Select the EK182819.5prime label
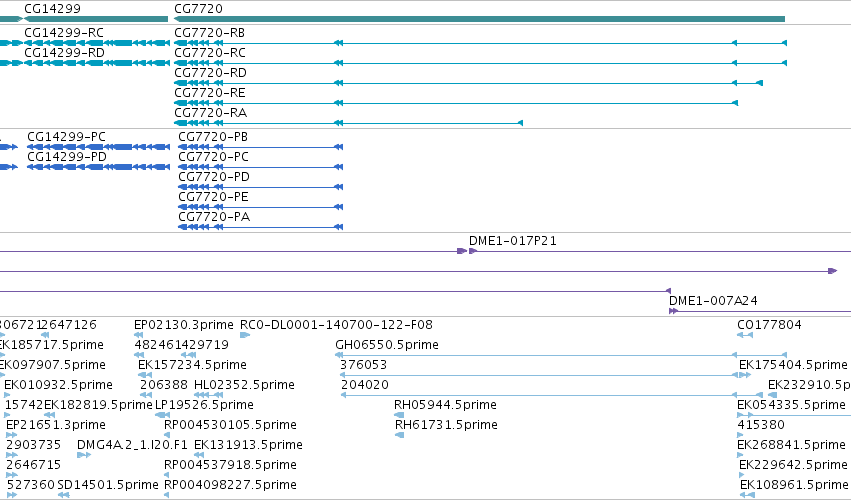 (x=98, y=406)
